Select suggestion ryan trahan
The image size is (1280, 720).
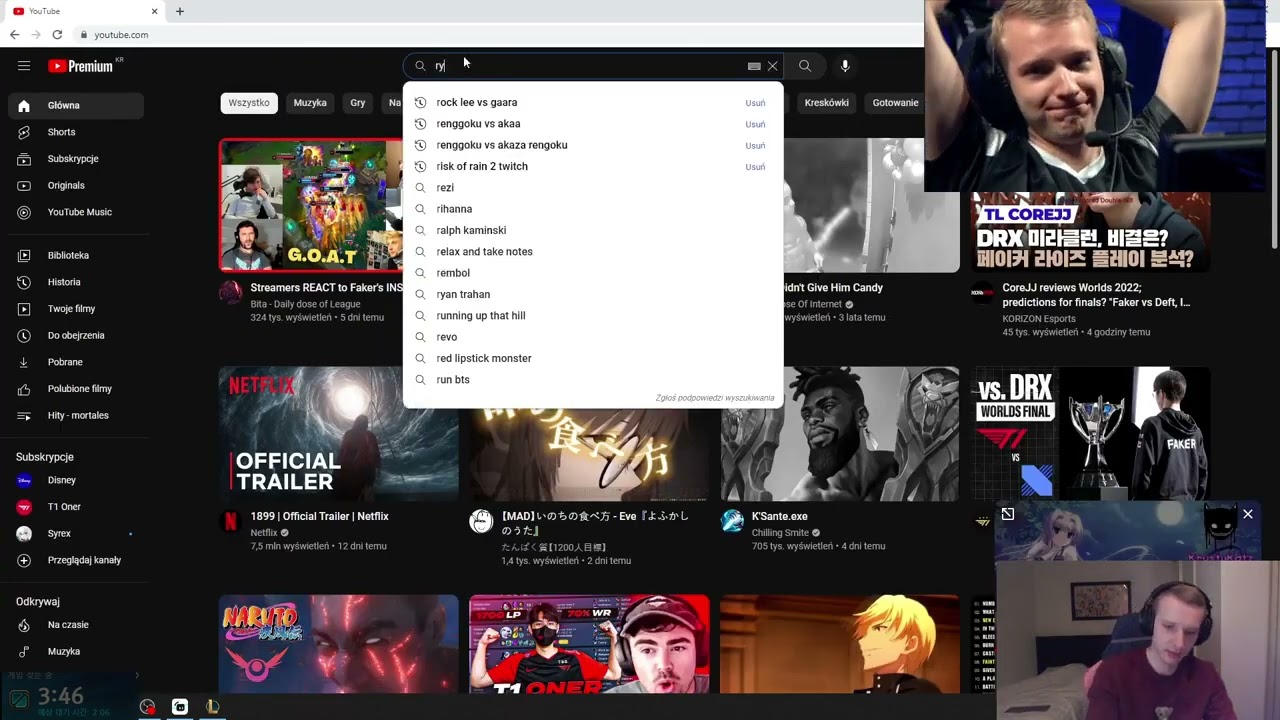pyautogui.click(x=593, y=295)
